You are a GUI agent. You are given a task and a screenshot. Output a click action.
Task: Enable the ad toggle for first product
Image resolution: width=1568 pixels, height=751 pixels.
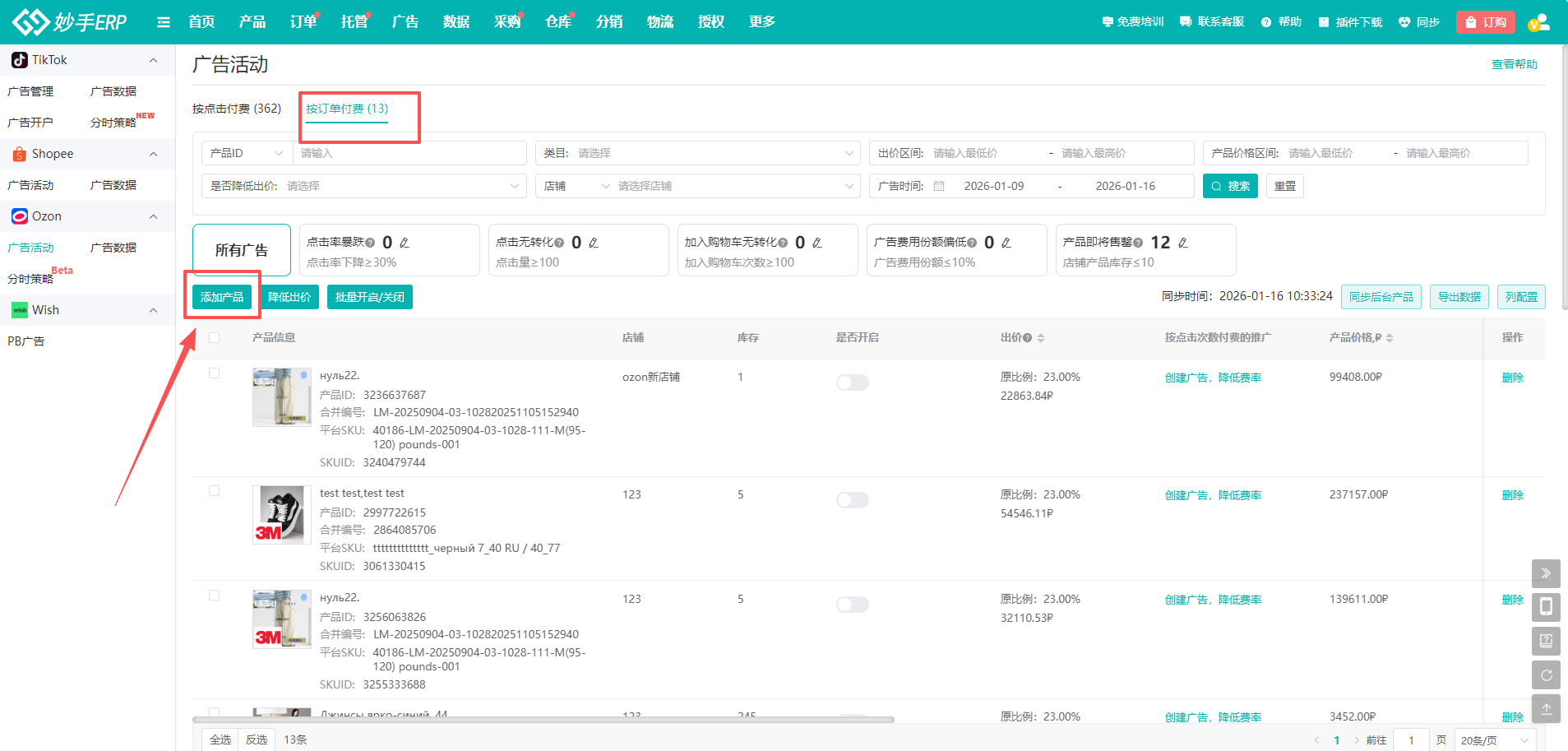(x=852, y=382)
